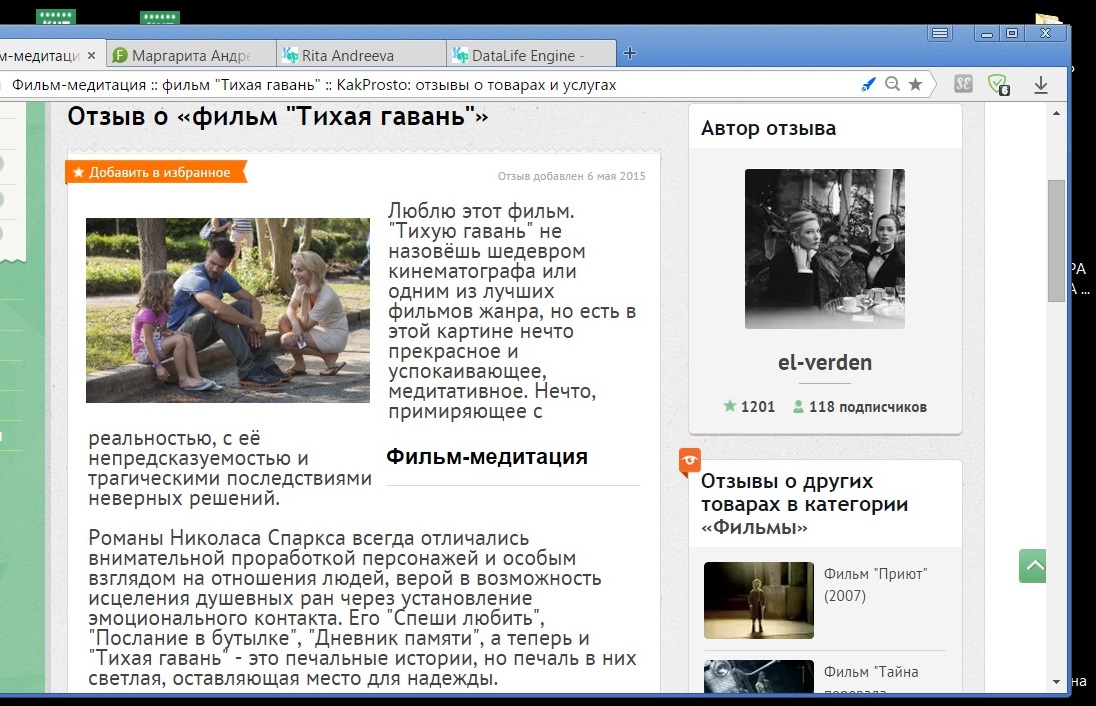Click the Фильм-медитация heading

(x=487, y=456)
